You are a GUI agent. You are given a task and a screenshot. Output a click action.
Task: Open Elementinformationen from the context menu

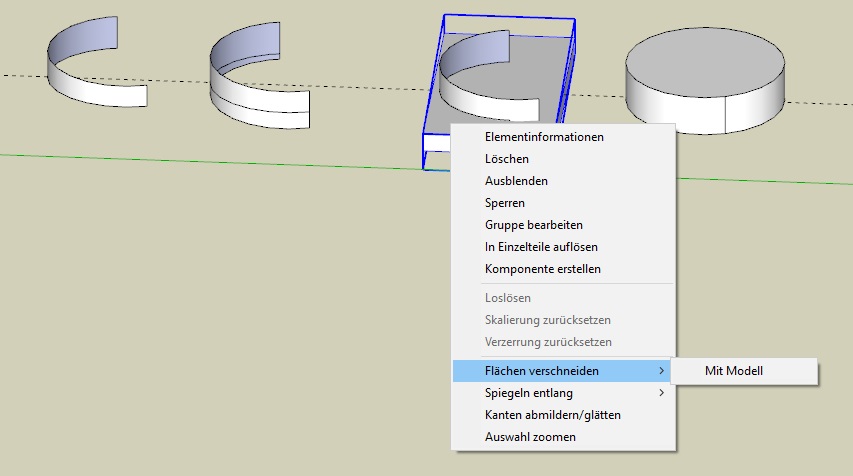pos(544,137)
